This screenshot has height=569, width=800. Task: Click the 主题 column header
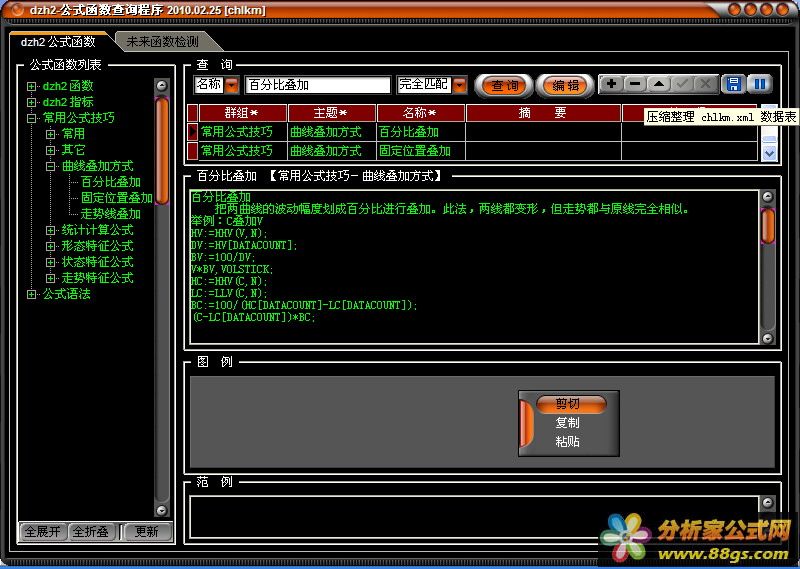pyautogui.click(x=332, y=113)
